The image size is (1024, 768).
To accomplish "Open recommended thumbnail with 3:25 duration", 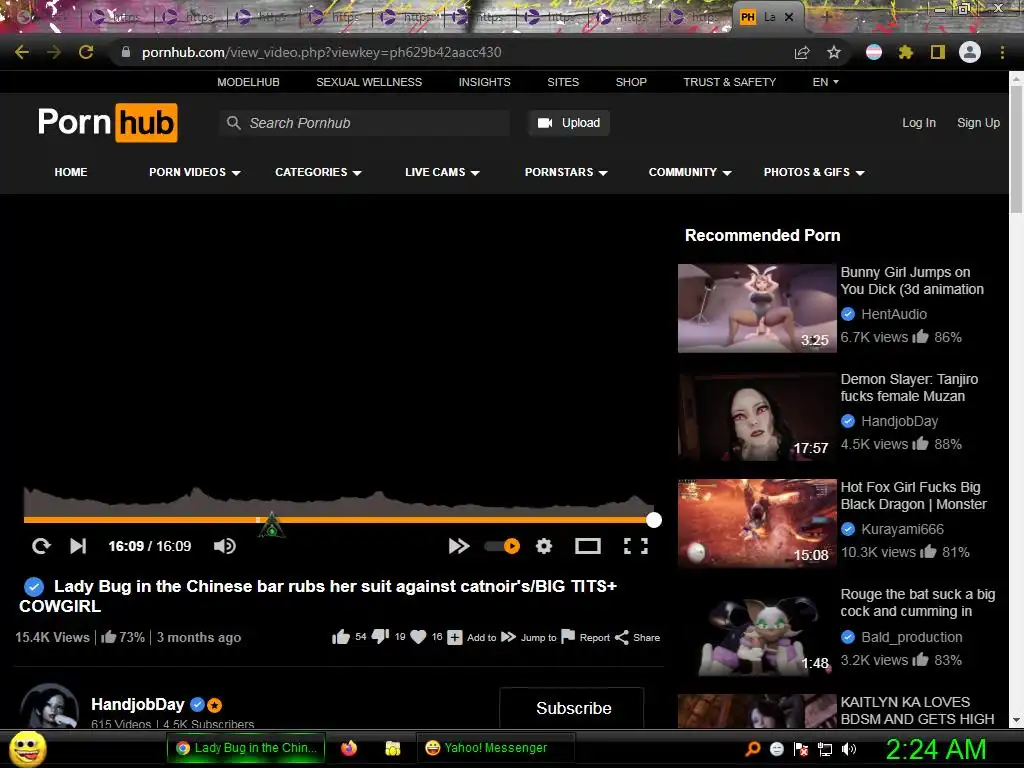I will (x=757, y=308).
